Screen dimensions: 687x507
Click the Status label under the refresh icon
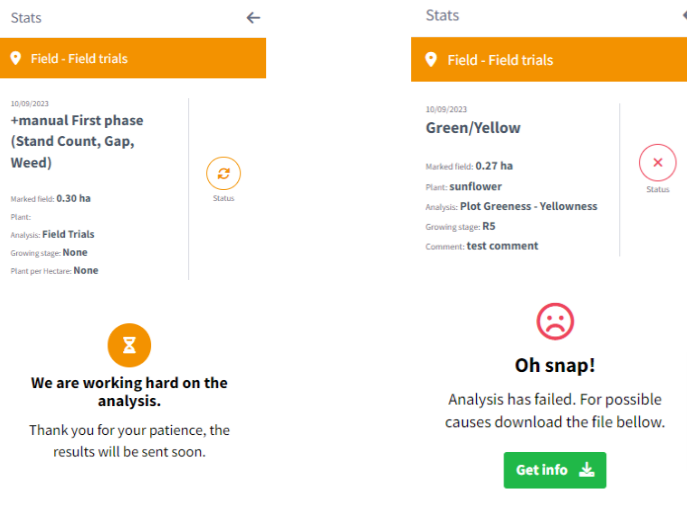223,198
